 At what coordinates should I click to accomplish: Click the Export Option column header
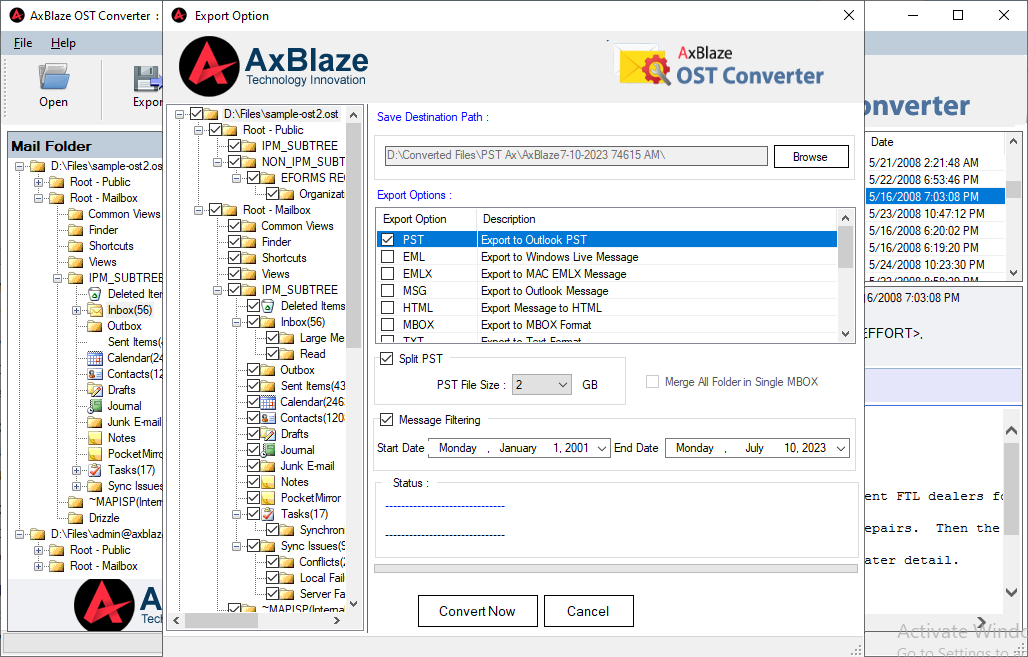click(x=426, y=219)
